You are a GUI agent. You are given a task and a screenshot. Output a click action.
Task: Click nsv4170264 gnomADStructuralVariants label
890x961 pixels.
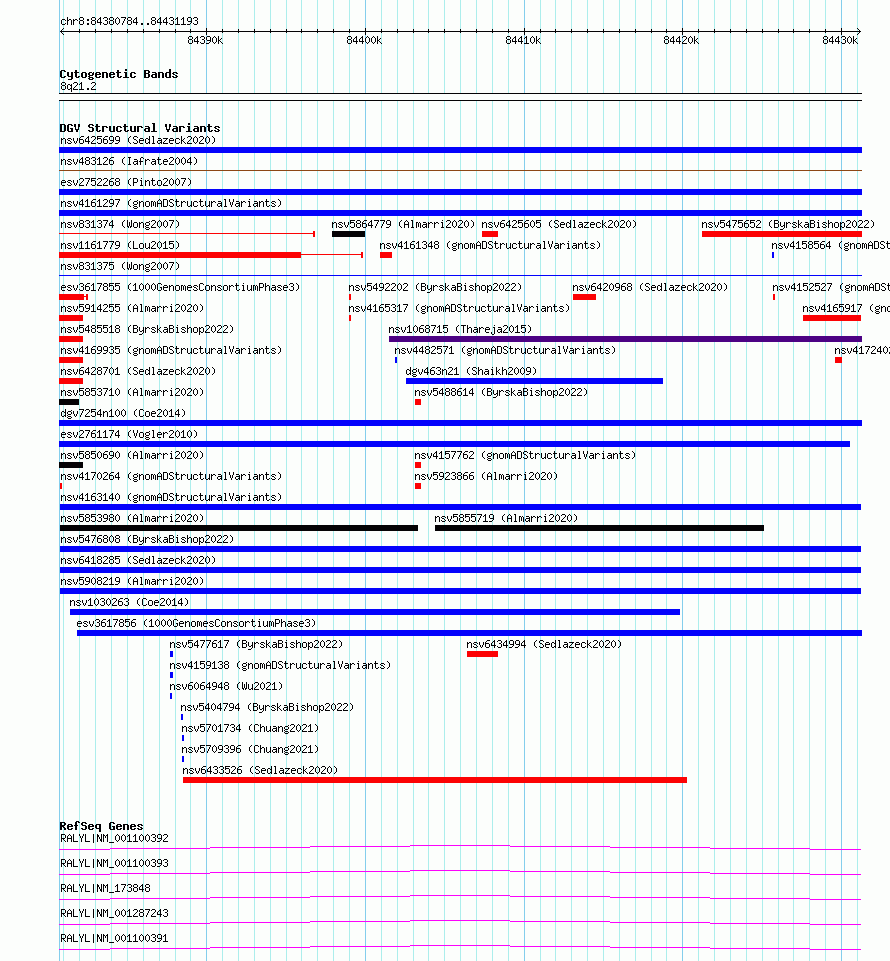point(171,476)
